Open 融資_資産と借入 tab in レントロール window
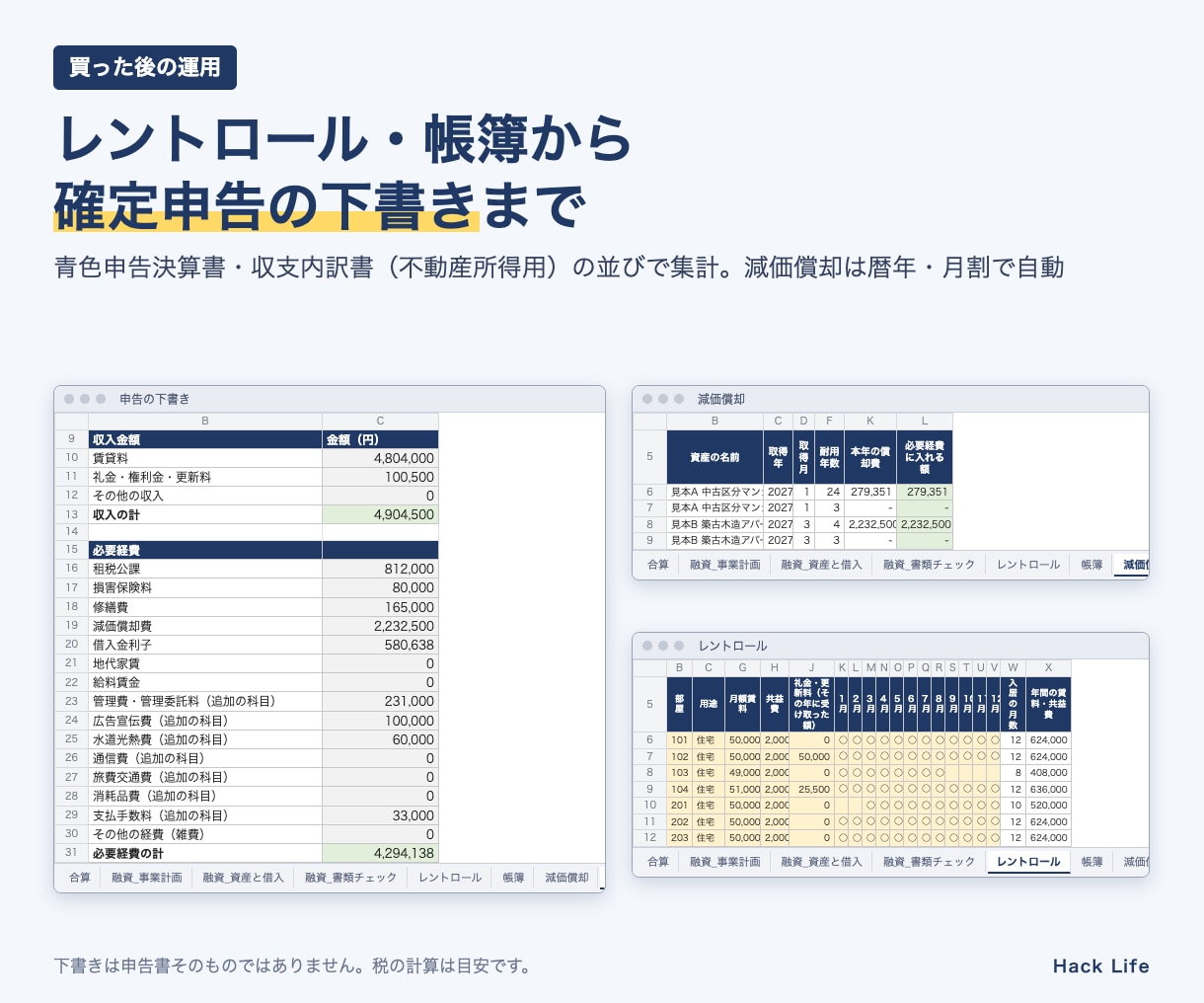 tap(821, 862)
